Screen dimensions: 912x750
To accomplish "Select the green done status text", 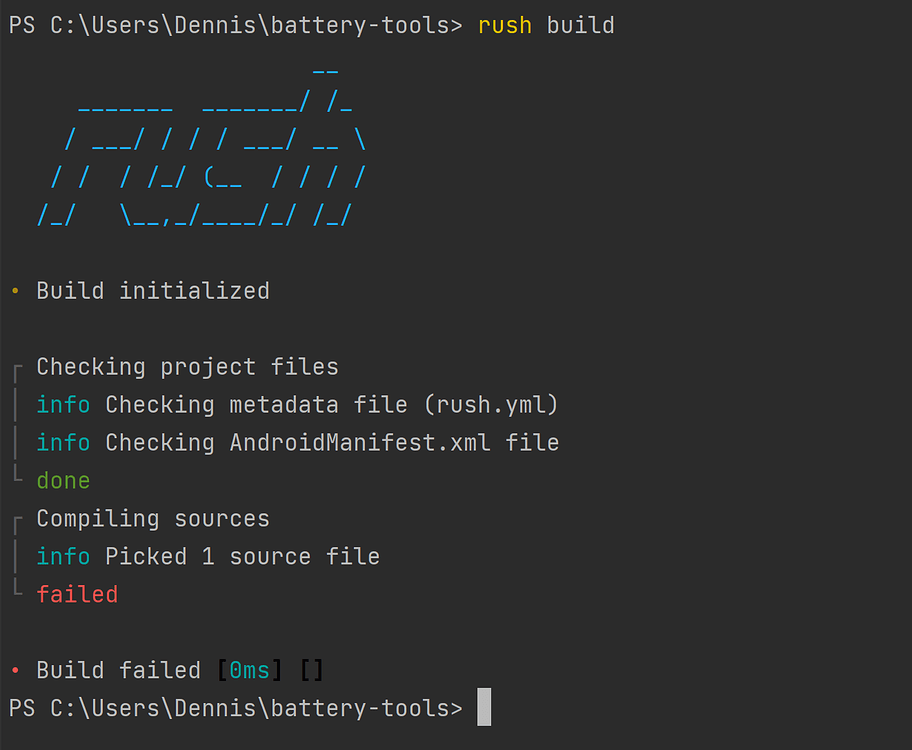I will pos(63,480).
